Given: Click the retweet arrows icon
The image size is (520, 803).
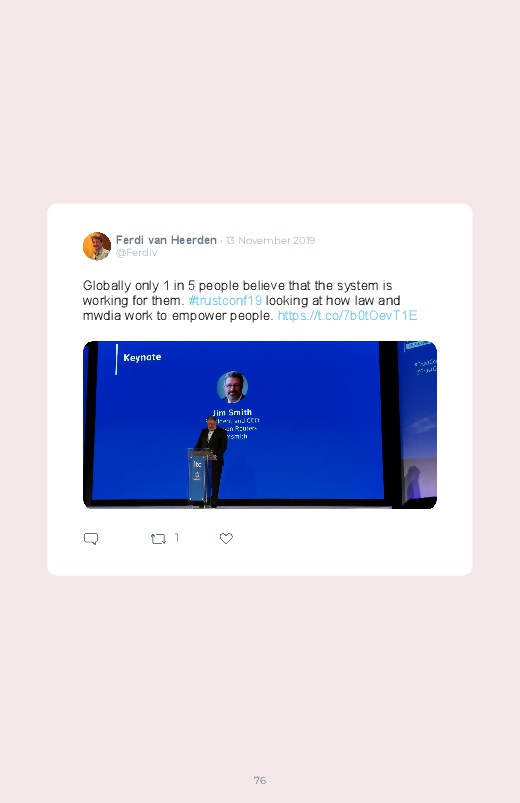Looking at the screenshot, I should point(158,539).
